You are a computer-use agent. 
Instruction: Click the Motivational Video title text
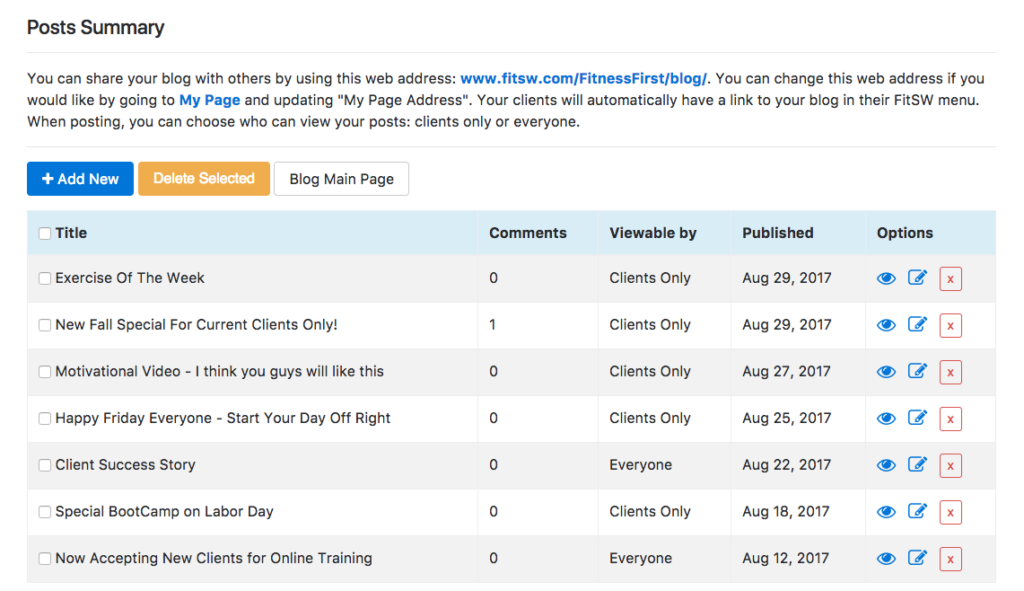(219, 372)
